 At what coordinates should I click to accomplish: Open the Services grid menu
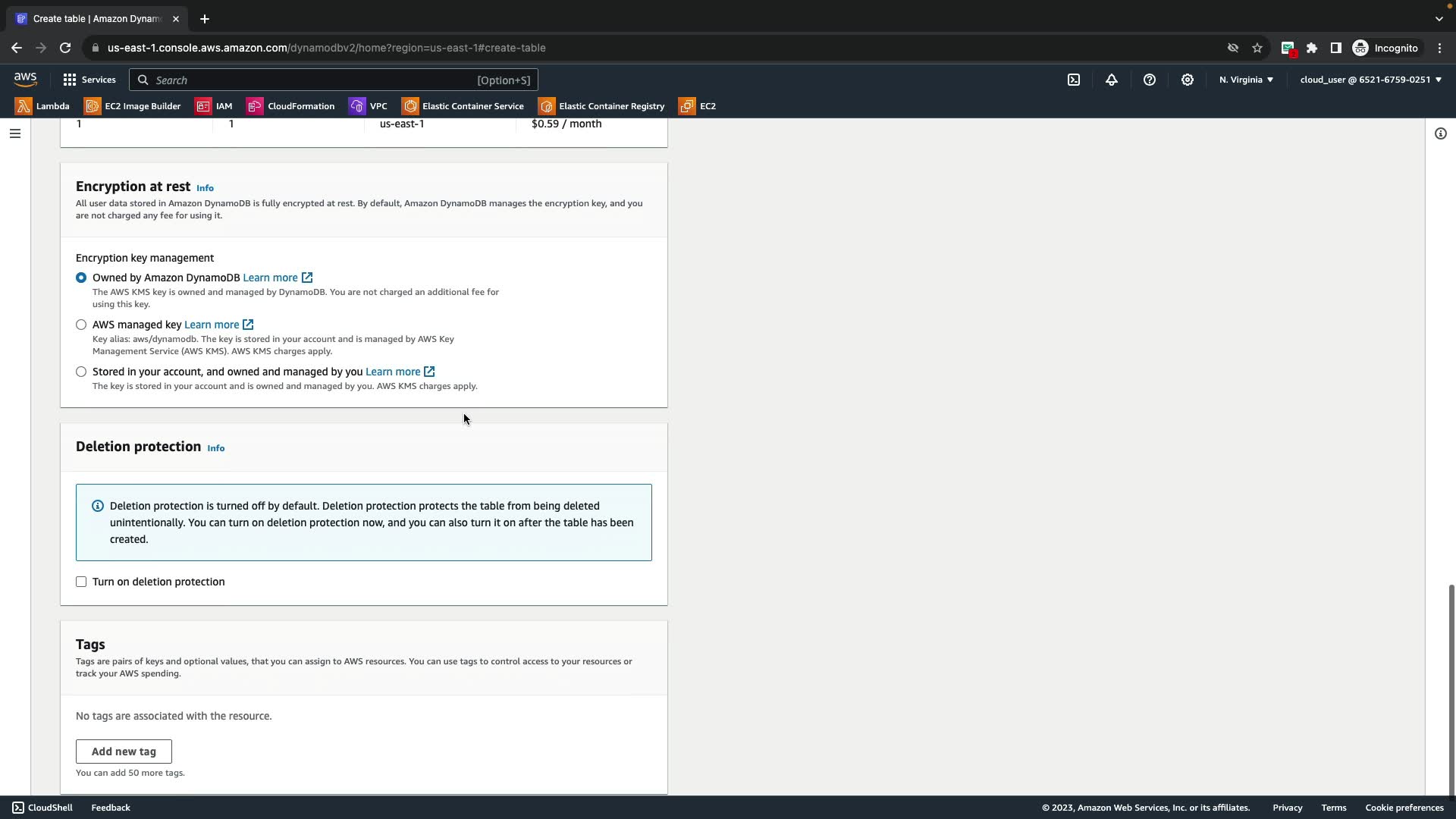[89, 80]
